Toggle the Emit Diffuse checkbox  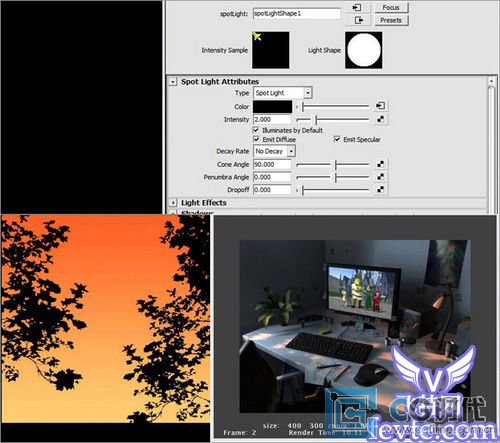256,139
